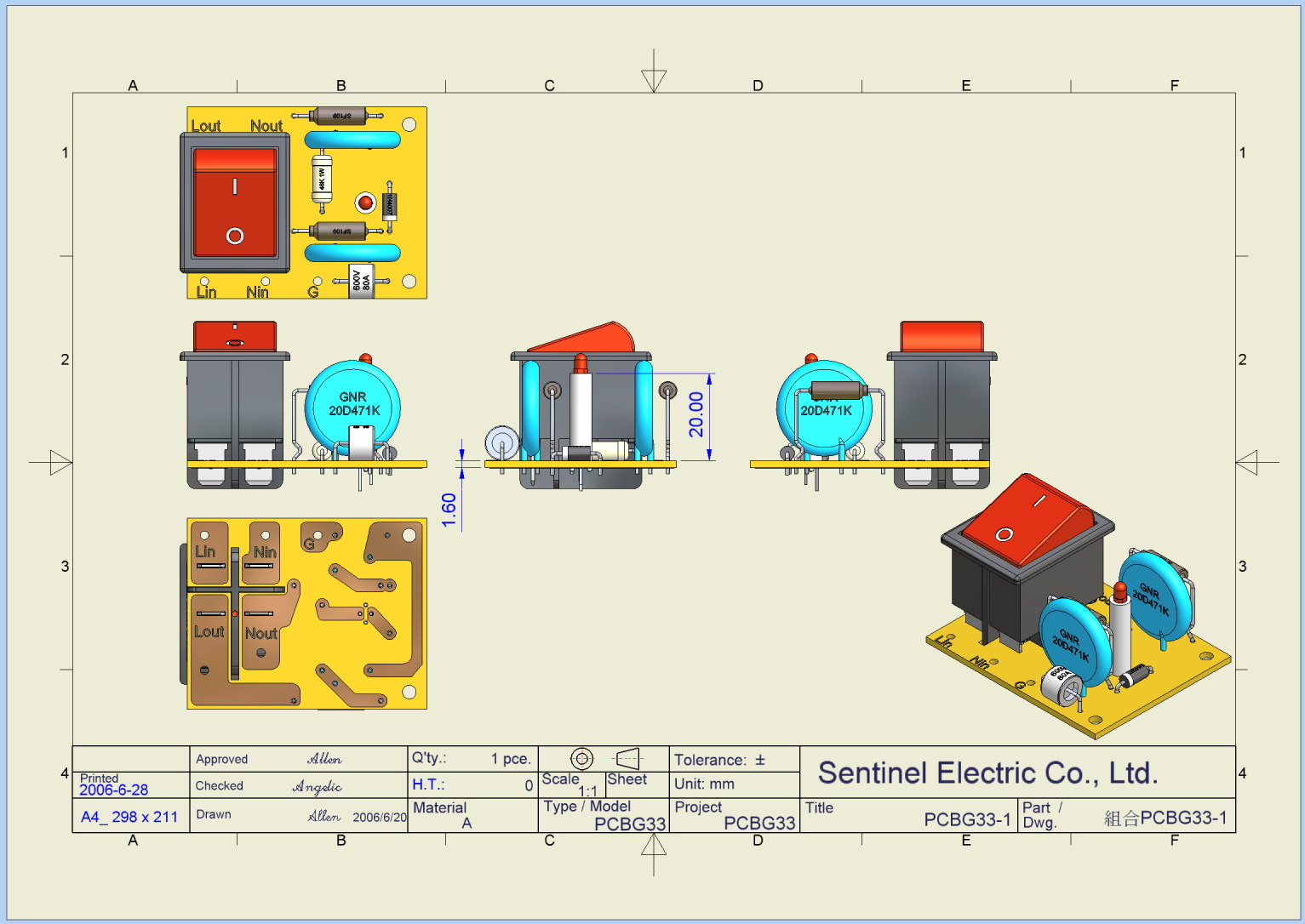Click the Printed date 2006-6-28
This screenshot has width=1305, height=924.
pos(113,790)
